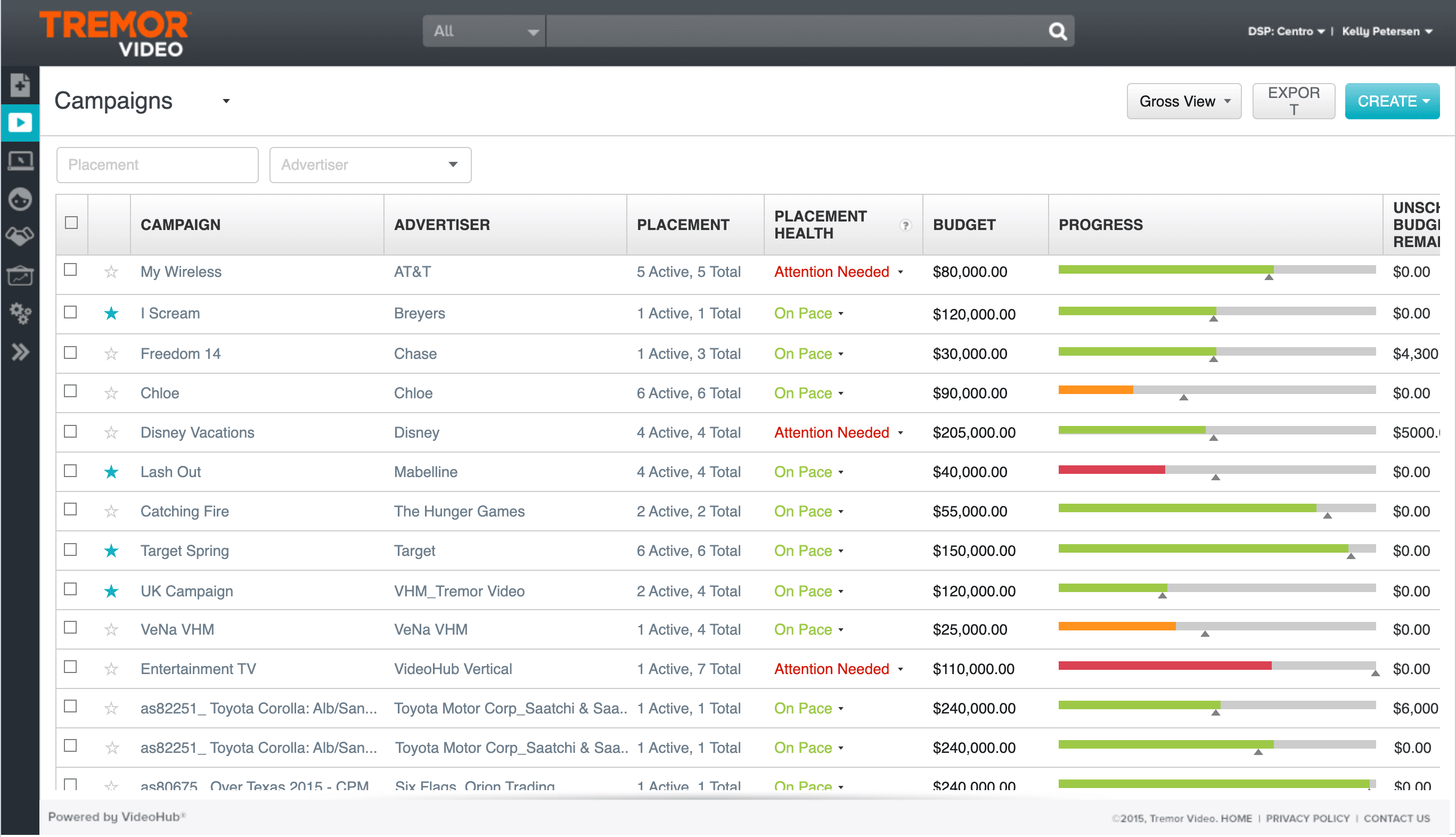Check the I Scream row checkbox

[x=70, y=312]
